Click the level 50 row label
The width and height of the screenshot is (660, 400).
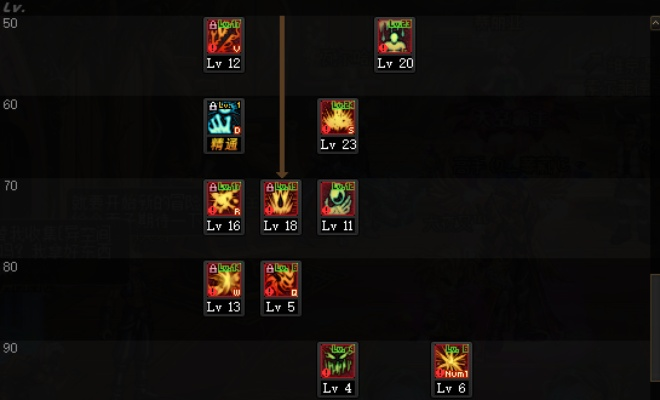(x=10, y=24)
